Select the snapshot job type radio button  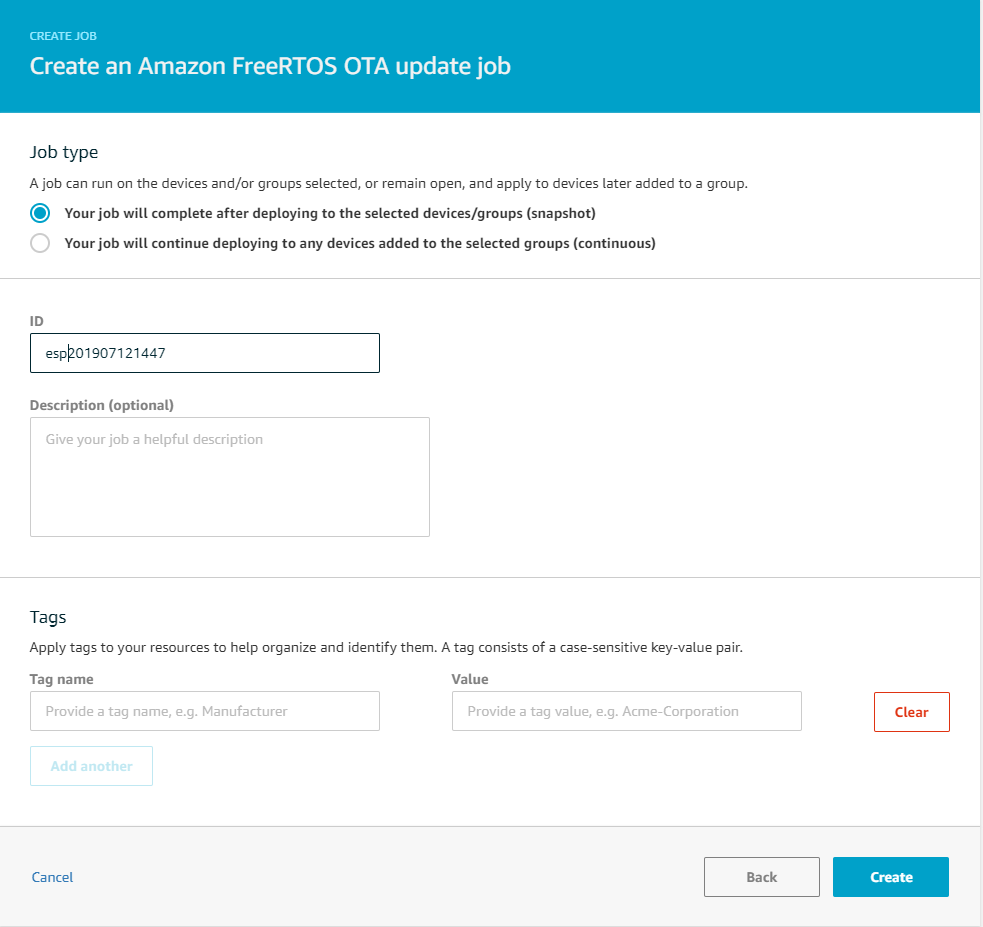40,213
